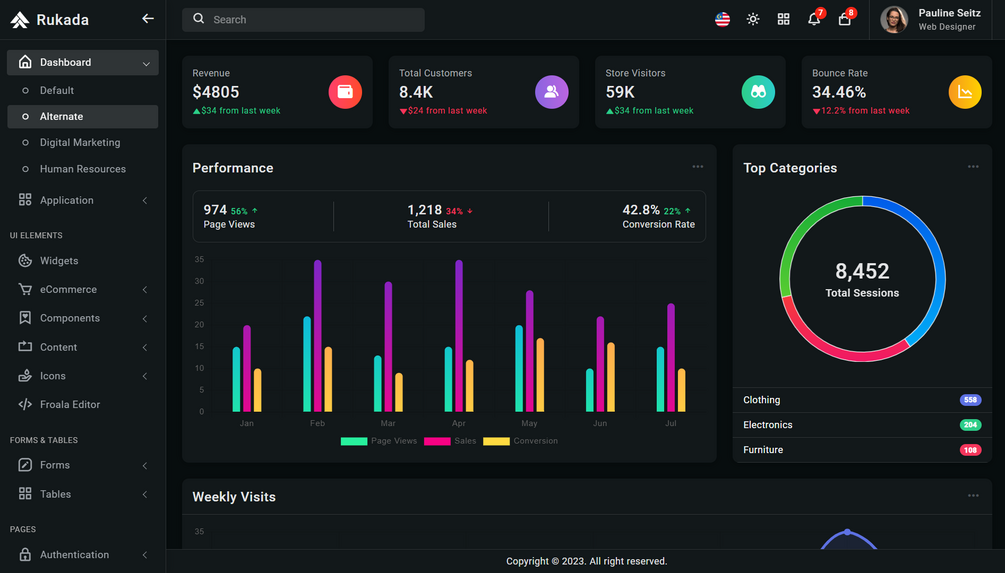Toggle the yellow Conversion legend swatch
Image resolution: width=1005 pixels, height=573 pixels.
[x=496, y=441]
